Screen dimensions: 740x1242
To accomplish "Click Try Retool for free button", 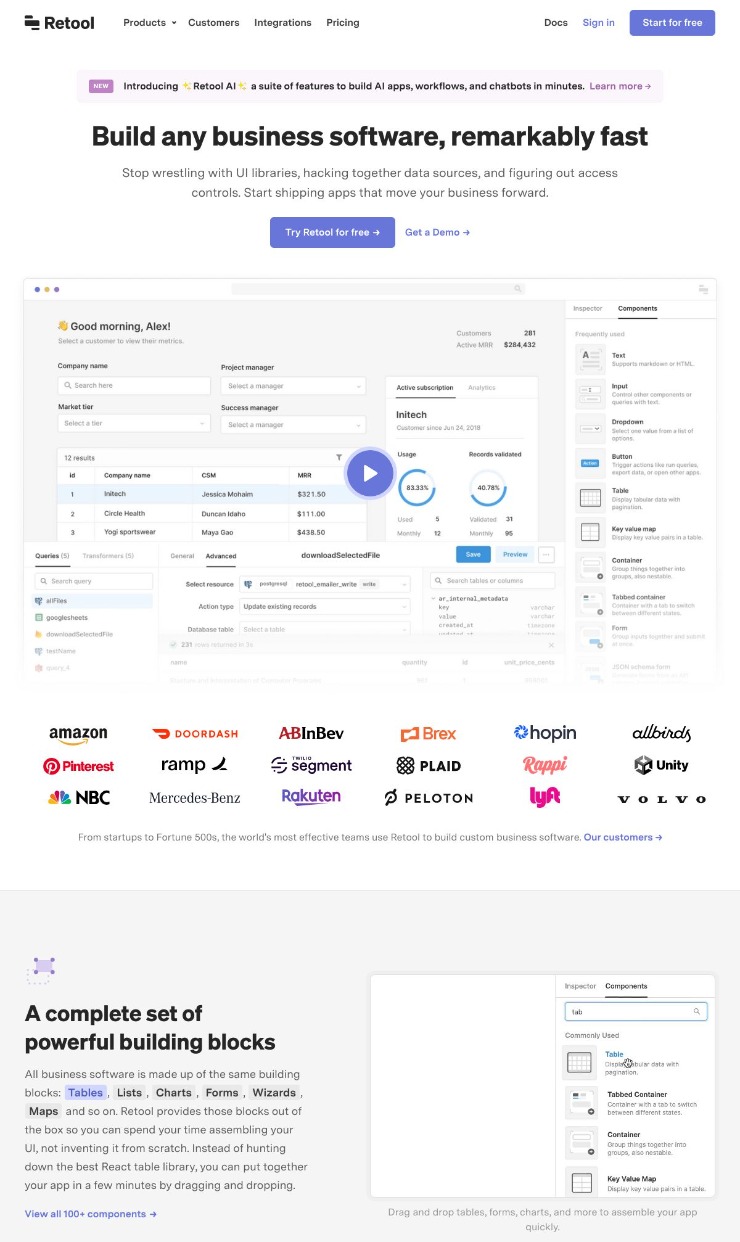I will coord(332,232).
